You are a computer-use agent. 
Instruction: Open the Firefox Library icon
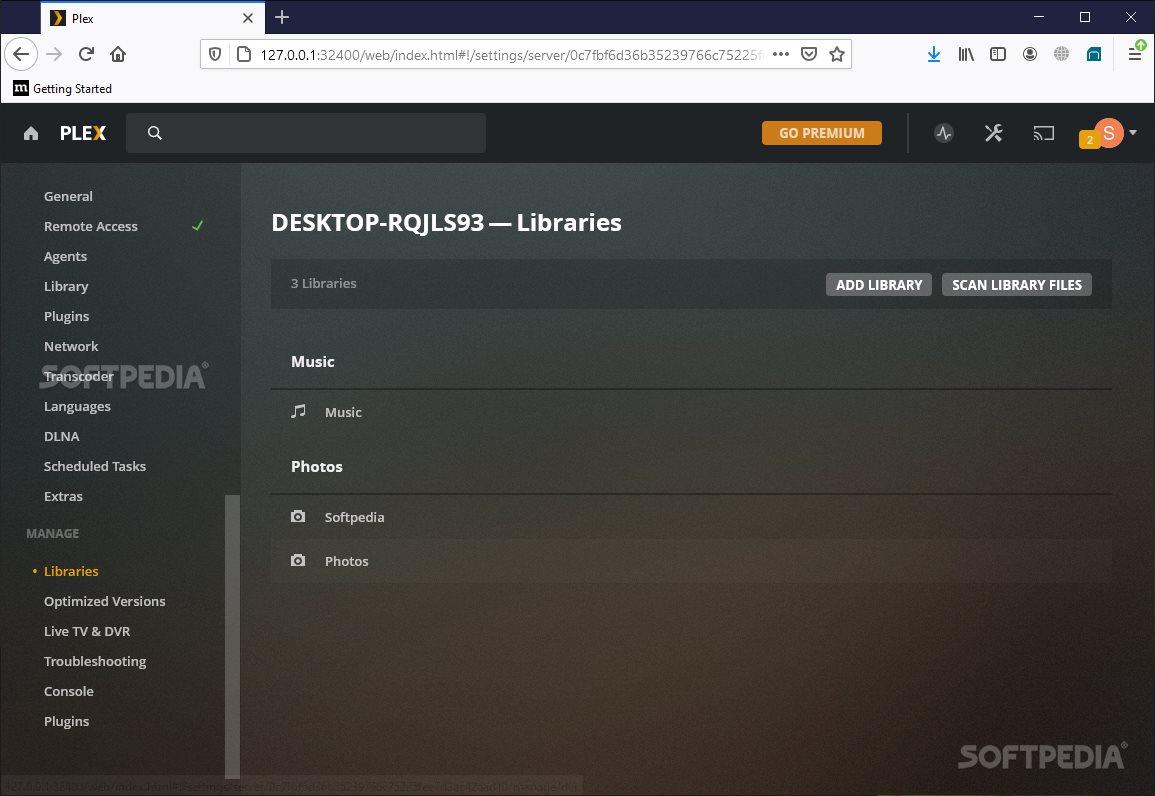point(966,54)
